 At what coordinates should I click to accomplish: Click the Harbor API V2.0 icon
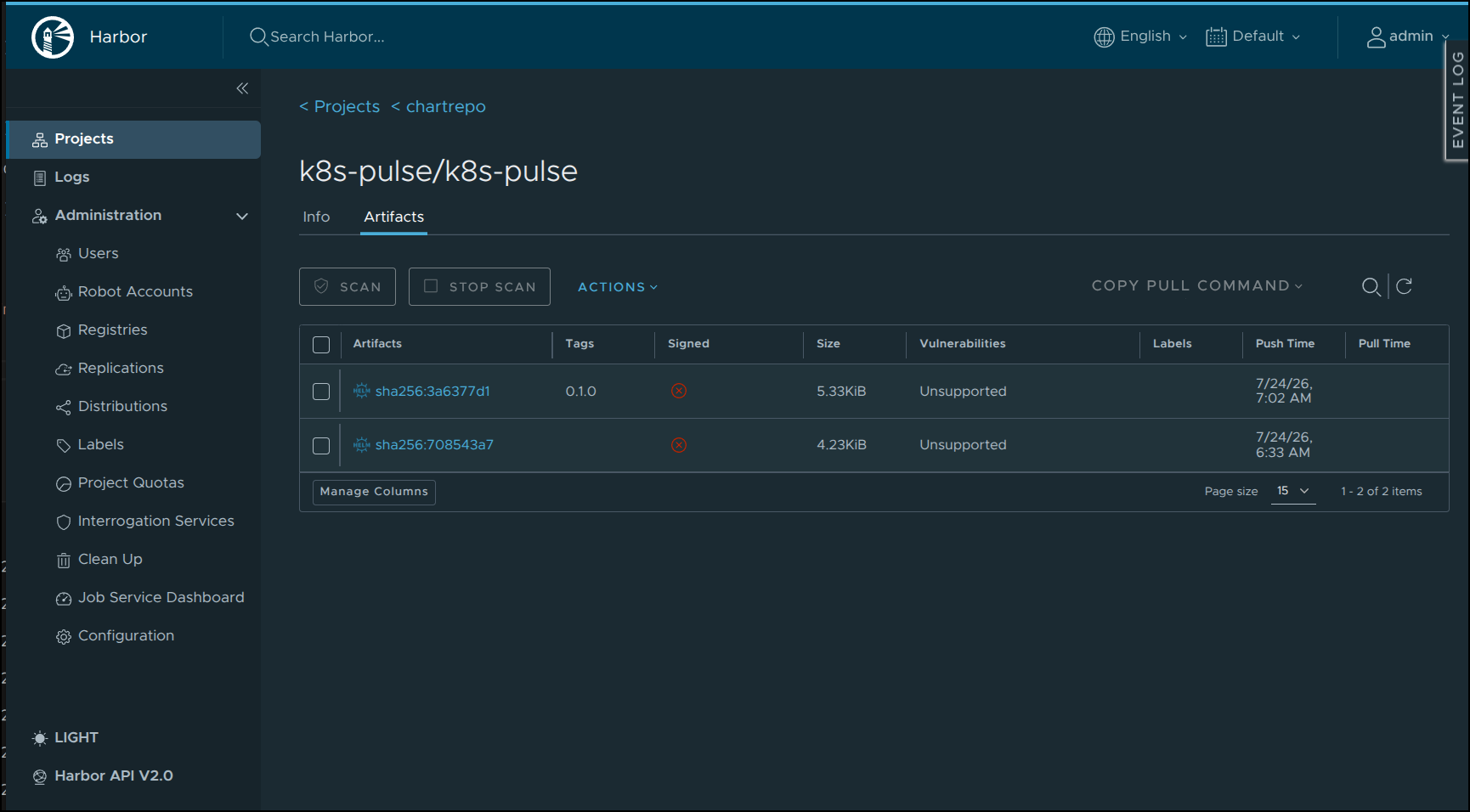point(40,776)
